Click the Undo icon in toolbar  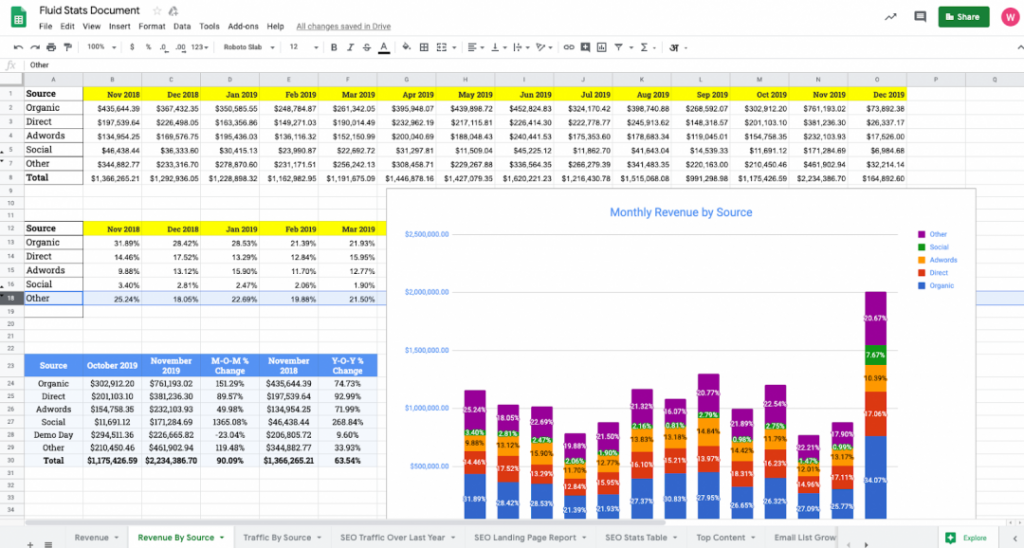(19, 47)
